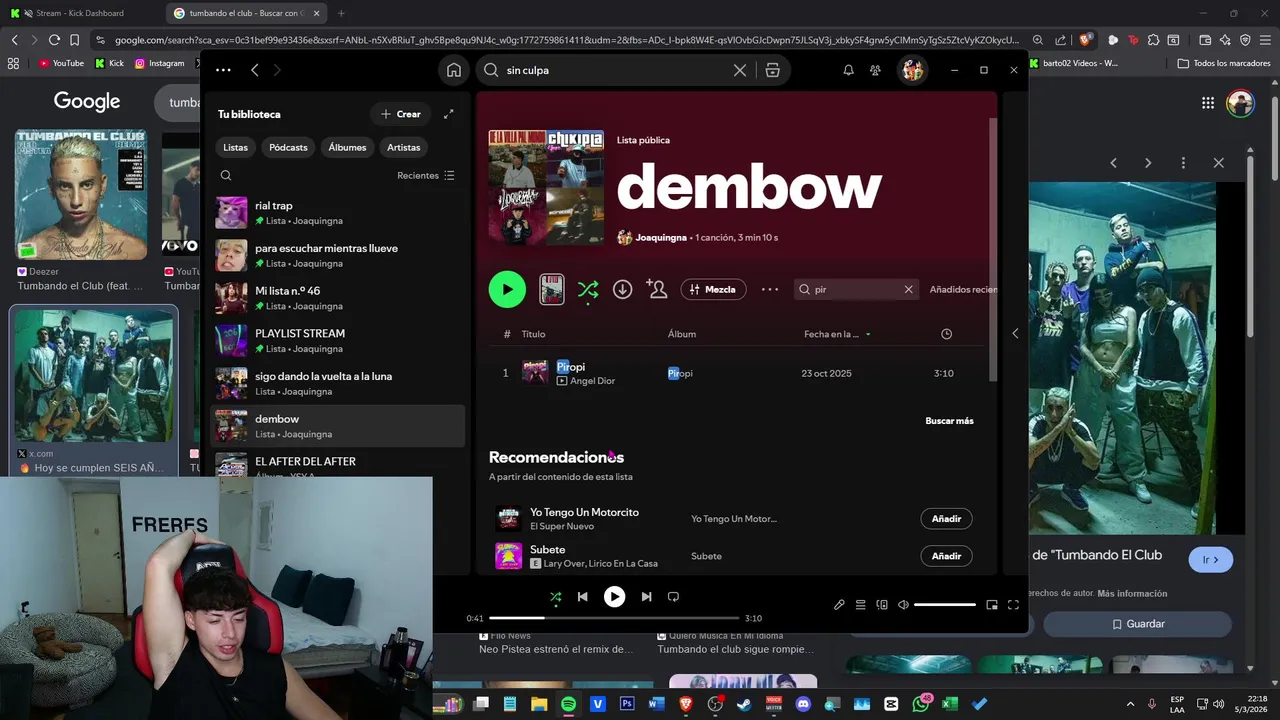The image size is (1280, 720).
Task: Open 'Añadidos recientemente' sort dropdown
Action: pyautogui.click(x=962, y=289)
